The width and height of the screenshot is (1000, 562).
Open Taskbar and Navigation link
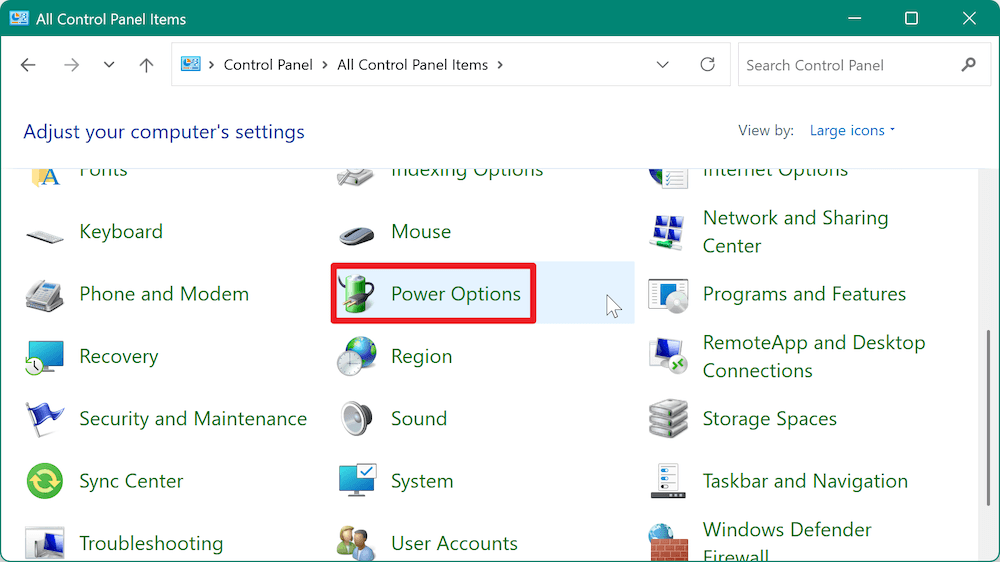coord(805,481)
